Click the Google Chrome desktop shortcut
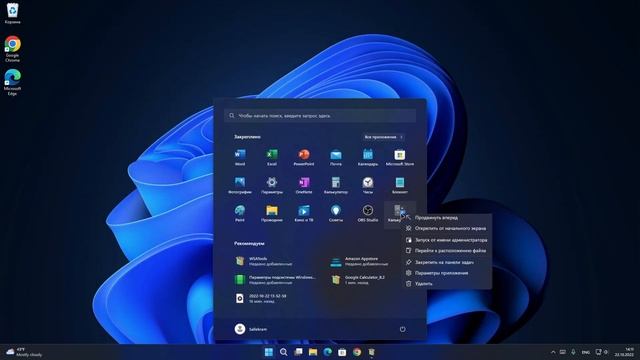Viewport: 640px width, 360px height. 12,49
